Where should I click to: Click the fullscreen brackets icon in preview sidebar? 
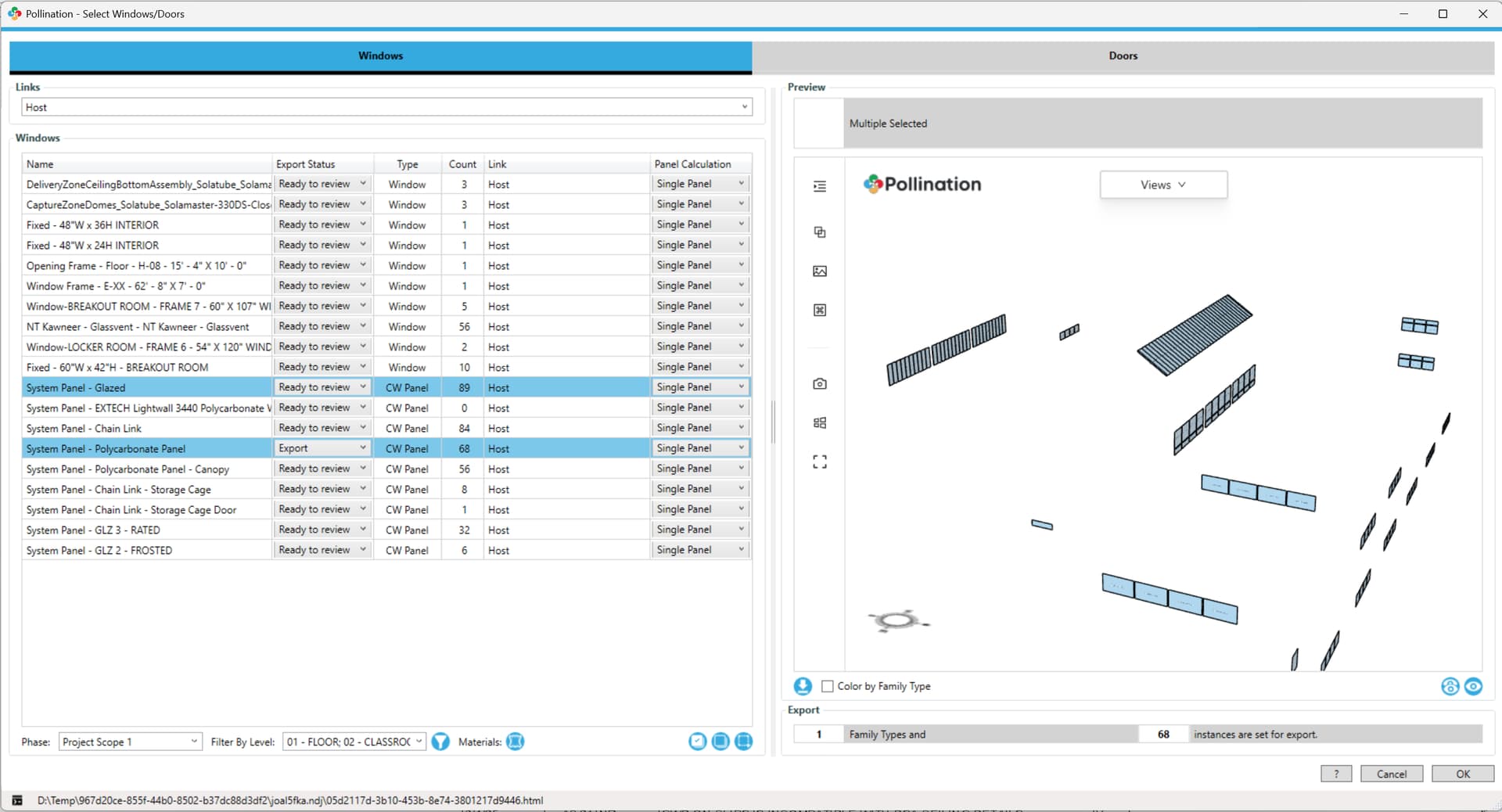[819, 462]
